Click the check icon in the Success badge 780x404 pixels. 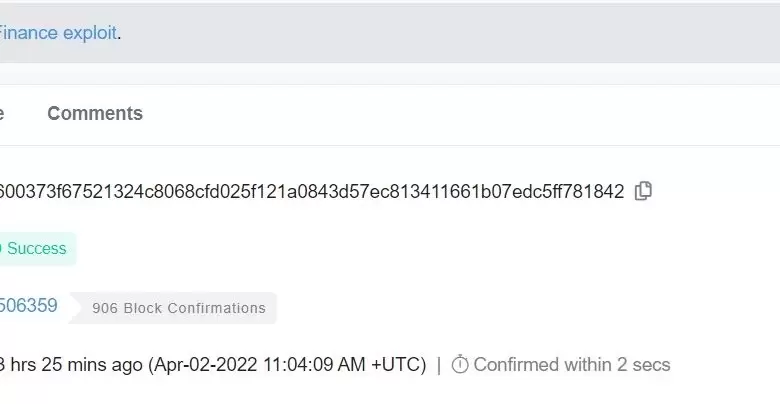tap(1, 248)
